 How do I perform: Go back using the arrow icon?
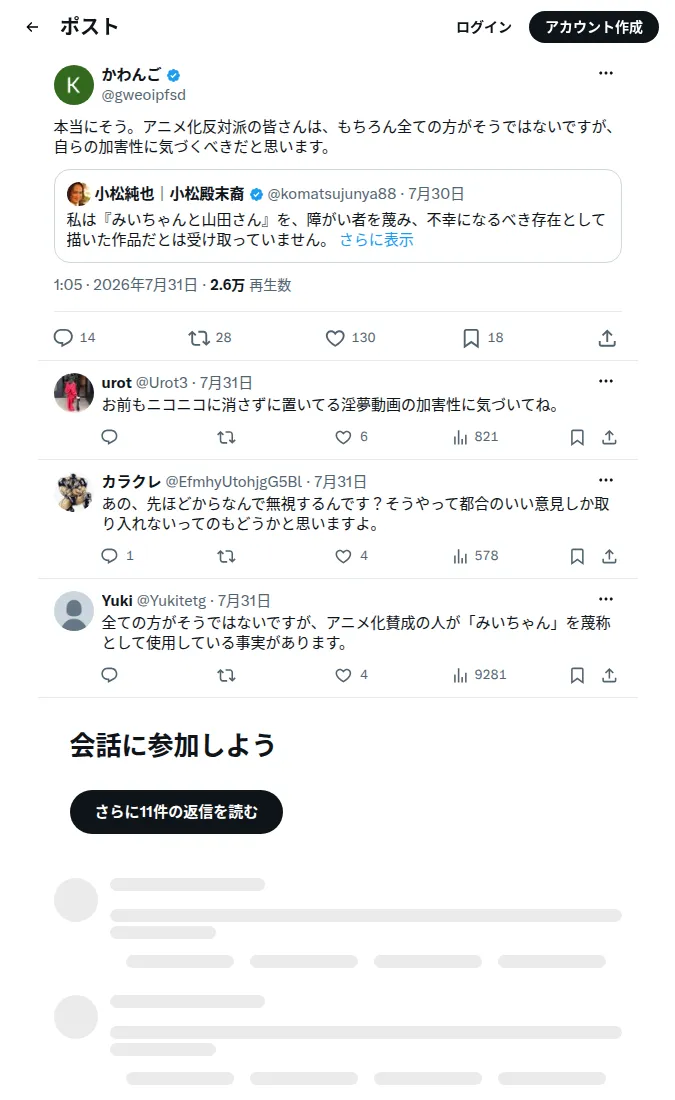pyautogui.click(x=32, y=27)
